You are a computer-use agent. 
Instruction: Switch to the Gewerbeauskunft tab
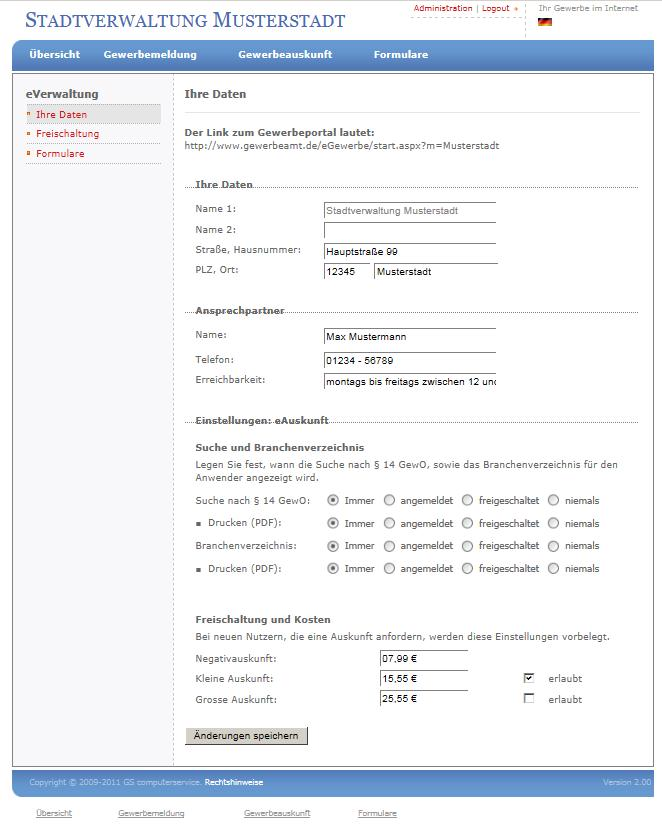pyautogui.click(x=285, y=55)
